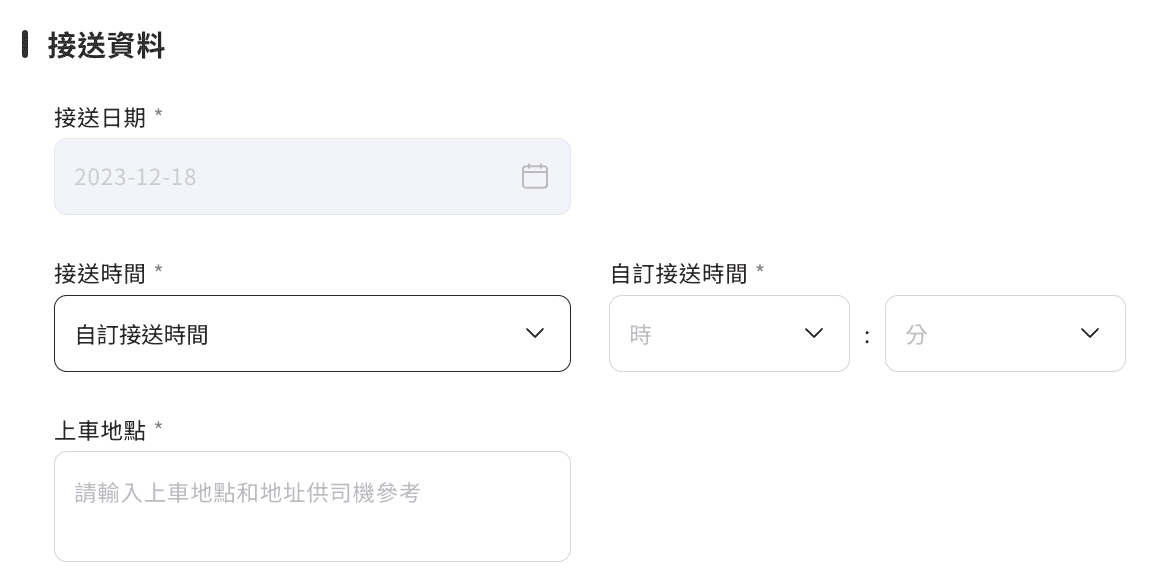Click the 上車地點 field label
The height and width of the screenshot is (586, 1150).
coord(100,431)
